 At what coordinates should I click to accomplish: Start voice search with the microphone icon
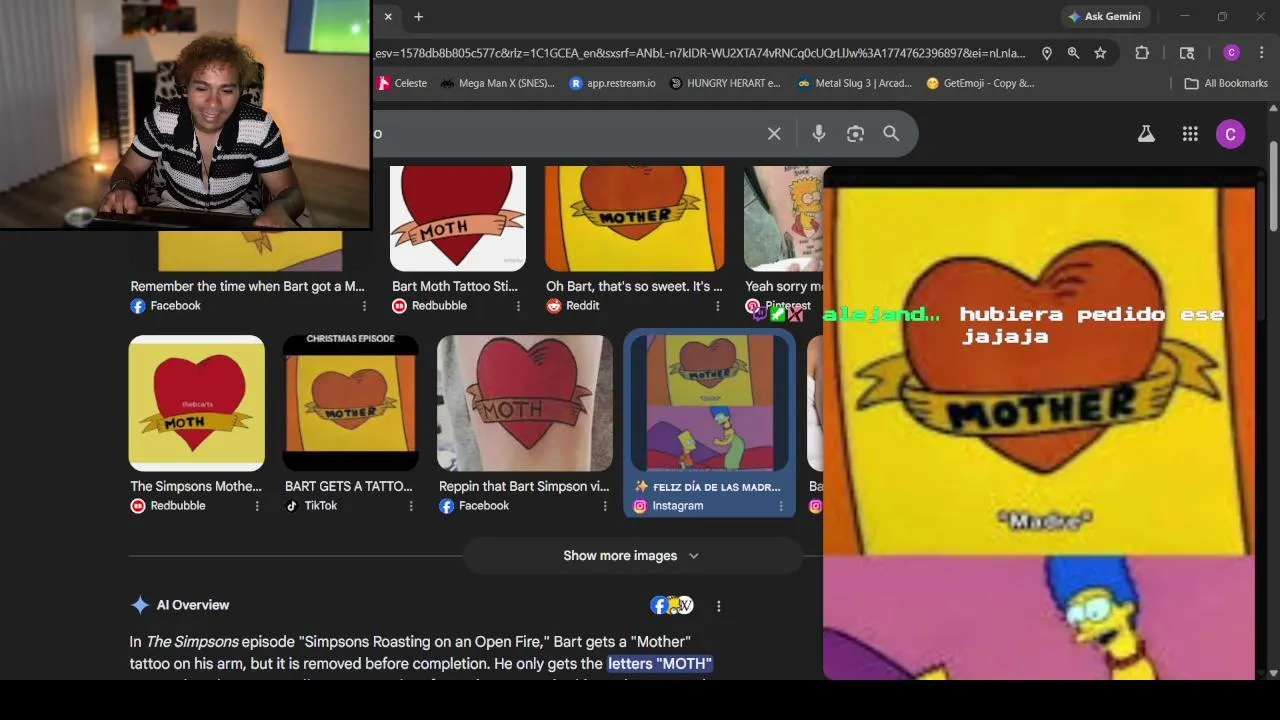click(x=818, y=133)
